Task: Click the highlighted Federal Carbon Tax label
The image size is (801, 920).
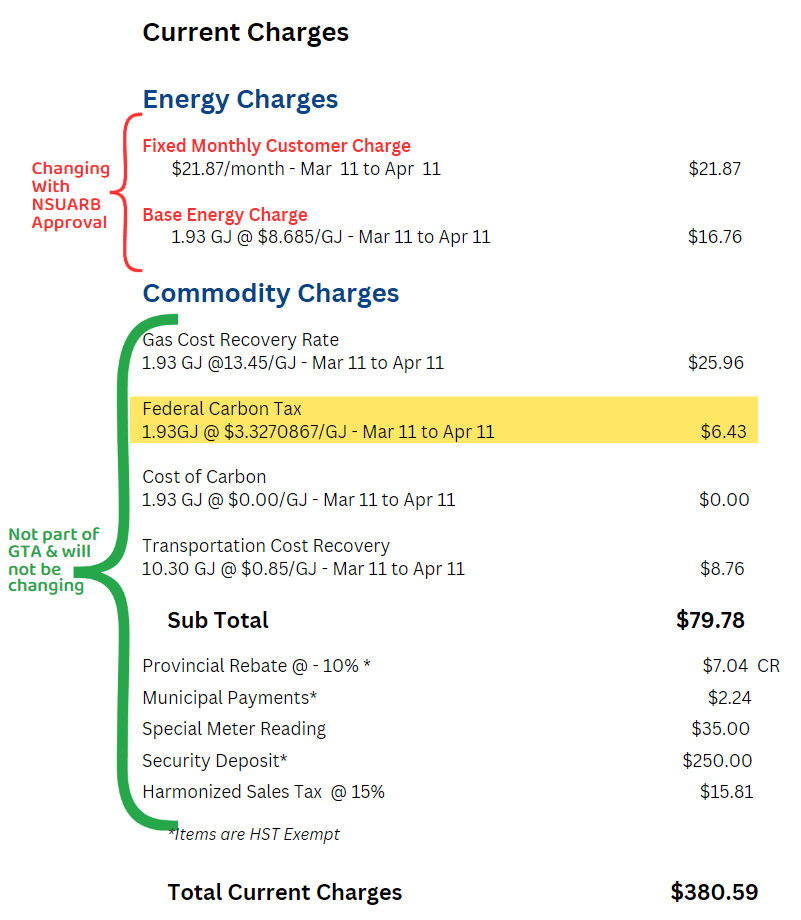Action: [x=222, y=409]
